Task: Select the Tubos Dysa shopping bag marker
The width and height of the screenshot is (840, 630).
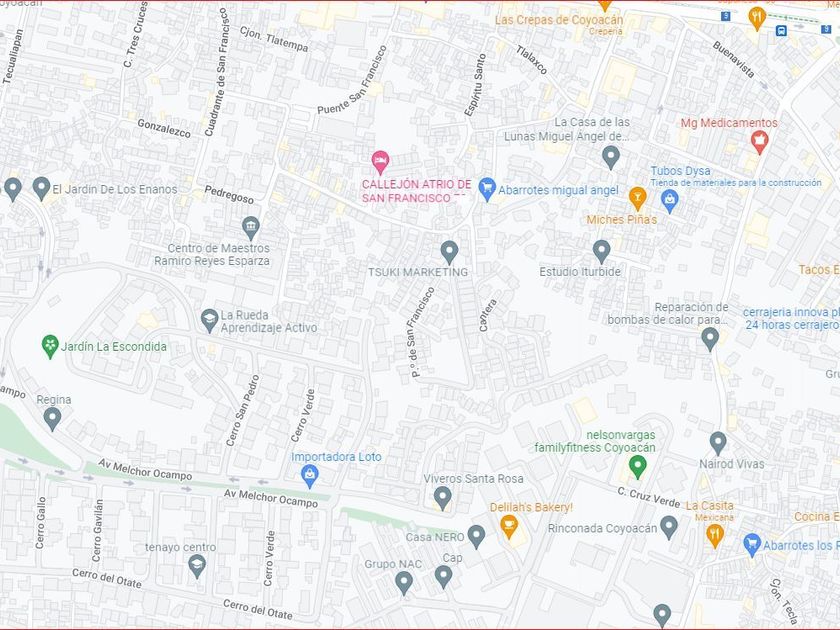Action: [670, 201]
